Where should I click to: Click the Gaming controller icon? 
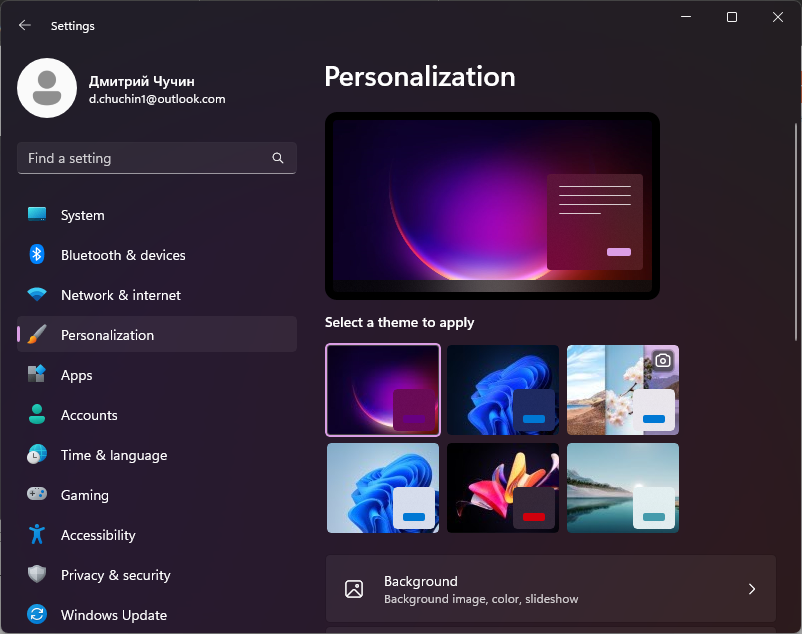(x=37, y=494)
